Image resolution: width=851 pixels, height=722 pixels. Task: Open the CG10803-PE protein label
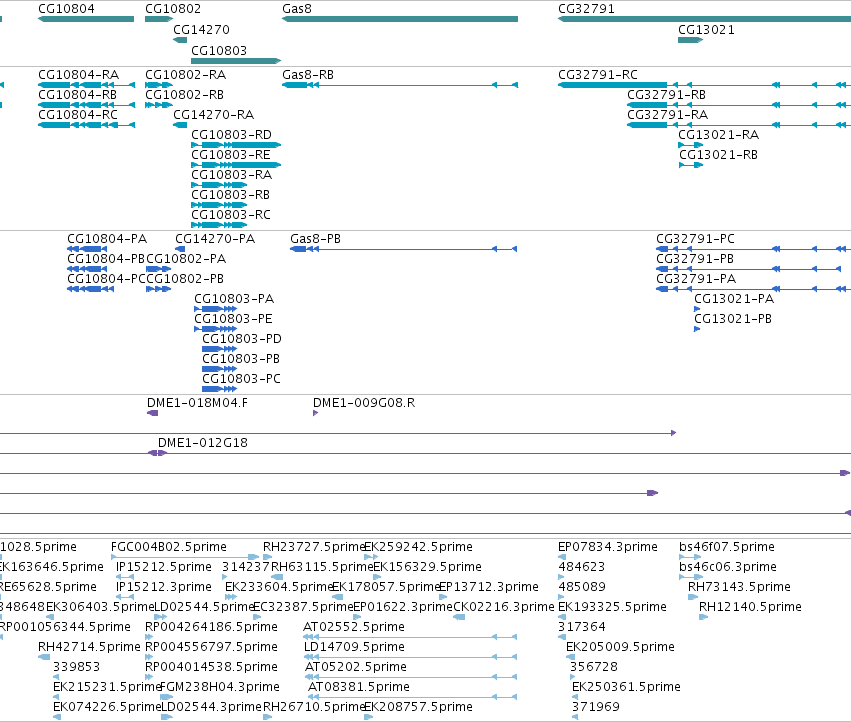[x=233, y=319]
